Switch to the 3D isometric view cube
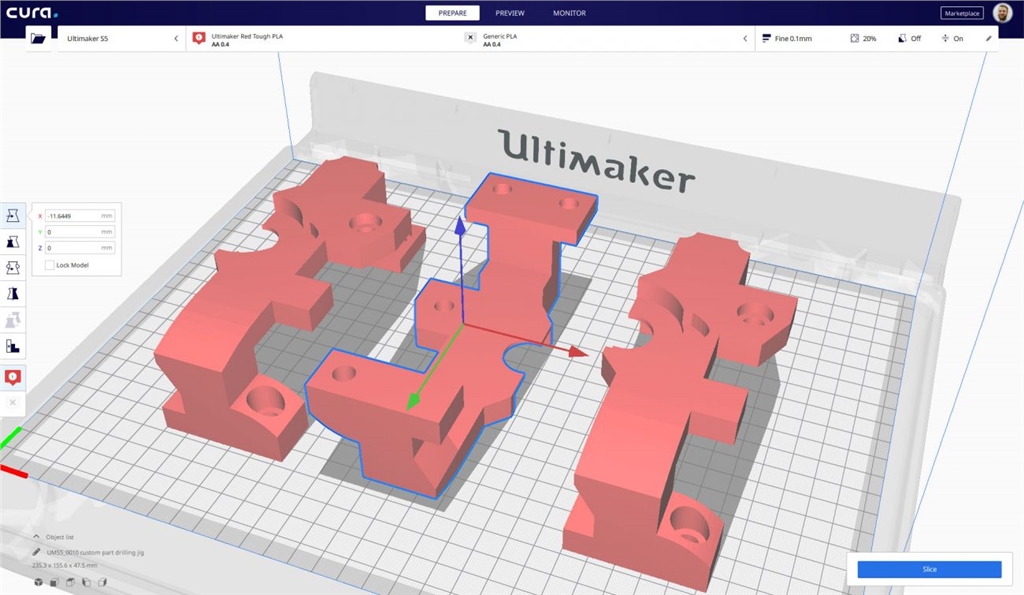Viewport: 1024px width, 595px height. [38, 582]
